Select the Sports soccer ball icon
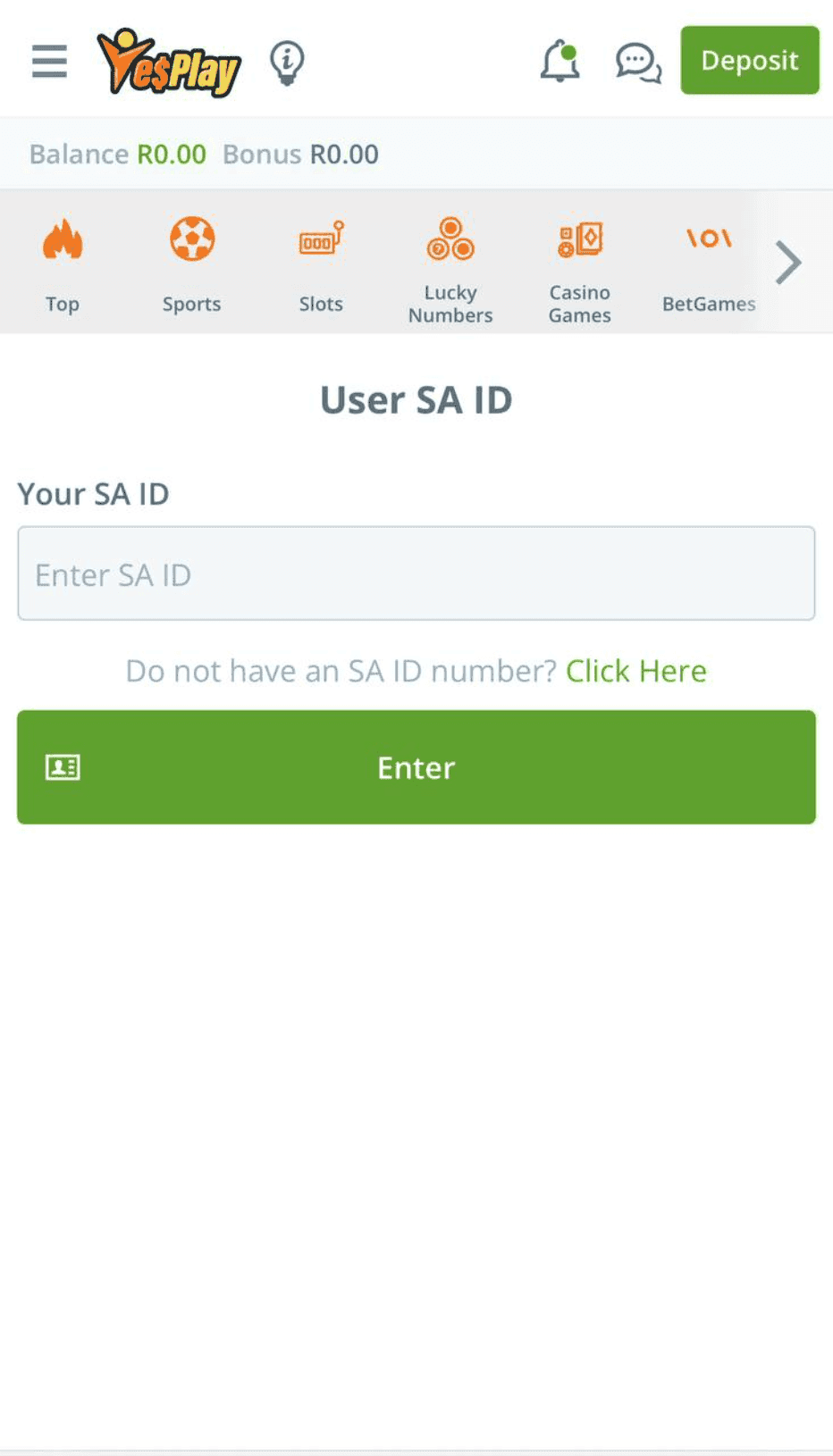 (x=192, y=238)
